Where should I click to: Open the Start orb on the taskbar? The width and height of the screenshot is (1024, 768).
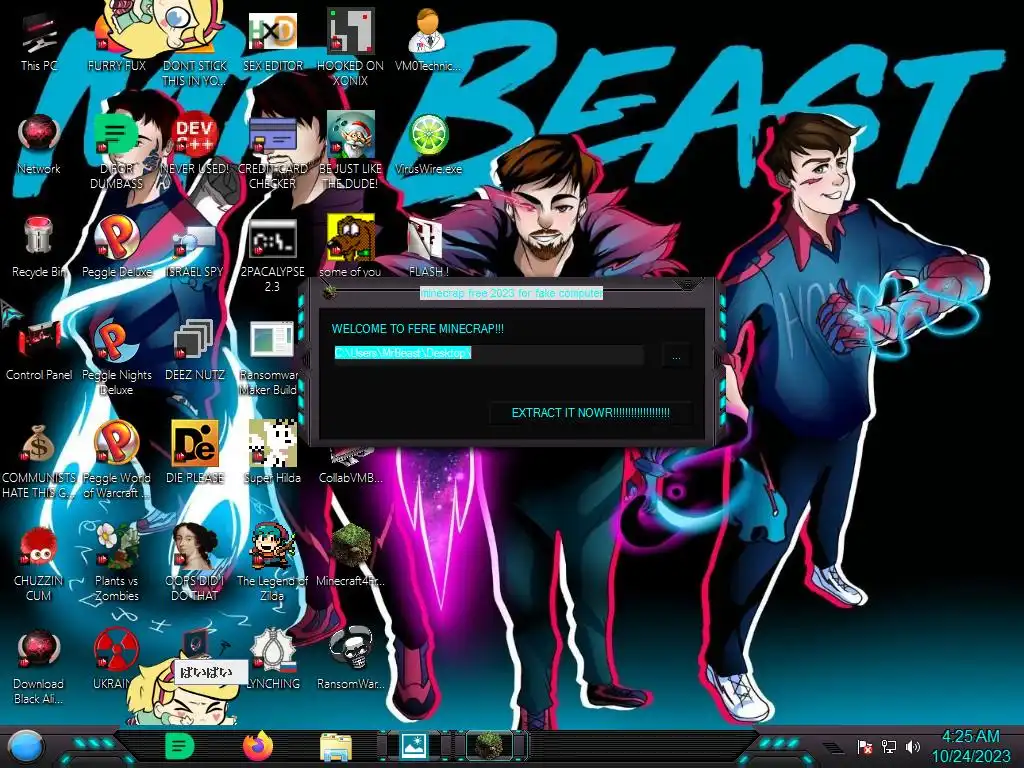tap(26, 746)
